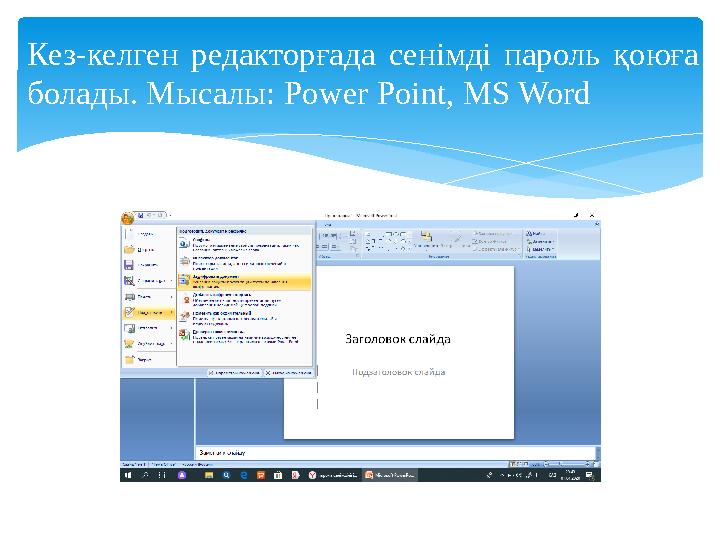Open the Заливка фигуры (Shape Fill) dropdown

(x=493, y=234)
